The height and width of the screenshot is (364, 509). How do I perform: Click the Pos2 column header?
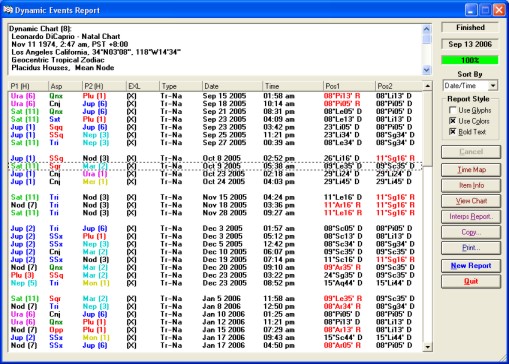point(399,86)
